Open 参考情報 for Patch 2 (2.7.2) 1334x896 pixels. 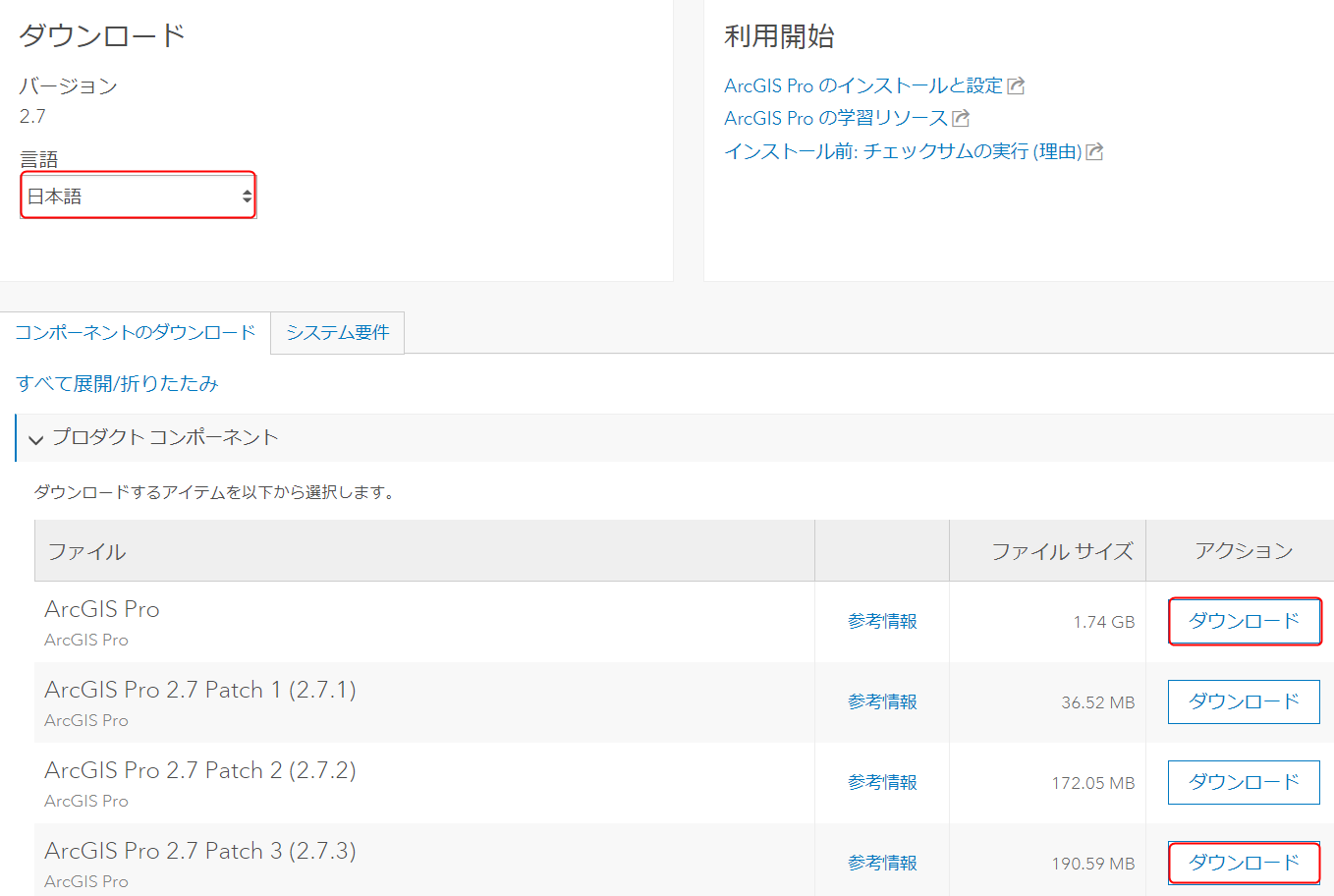tap(882, 782)
